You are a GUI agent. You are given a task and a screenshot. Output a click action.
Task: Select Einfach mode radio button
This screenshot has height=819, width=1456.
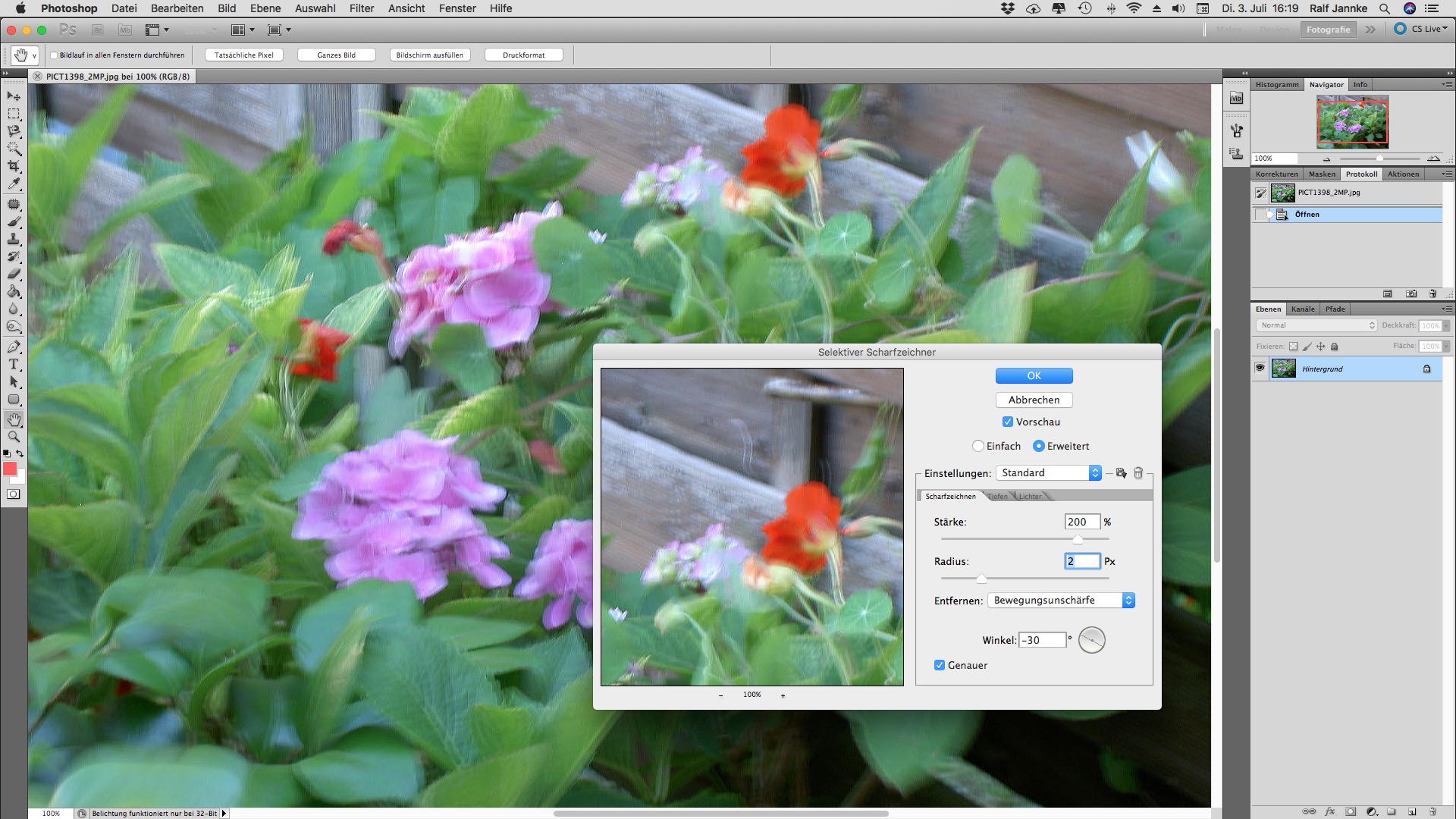coord(978,446)
